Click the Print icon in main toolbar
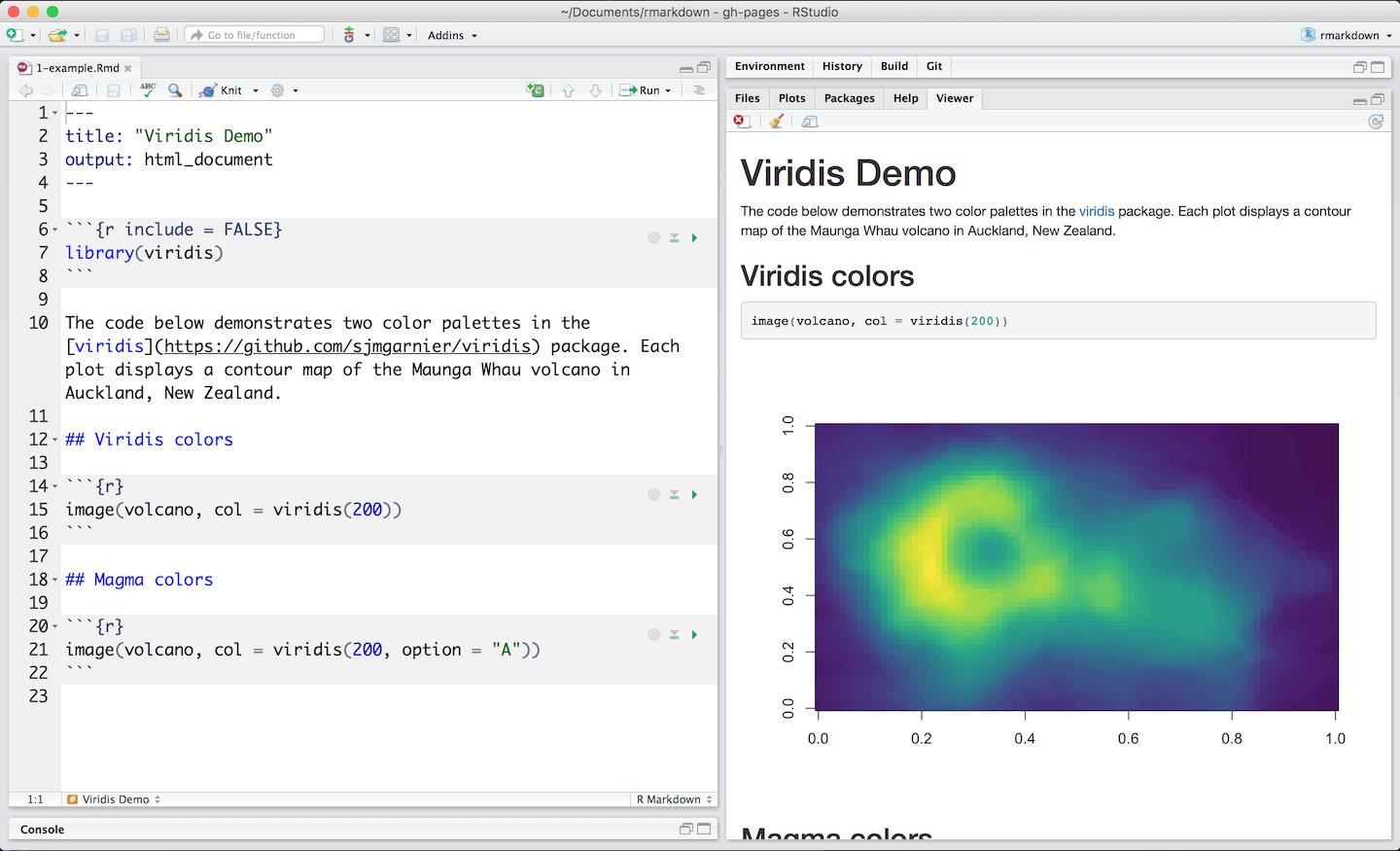Image resolution: width=1400 pixels, height=851 pixels. coord(161,35)
